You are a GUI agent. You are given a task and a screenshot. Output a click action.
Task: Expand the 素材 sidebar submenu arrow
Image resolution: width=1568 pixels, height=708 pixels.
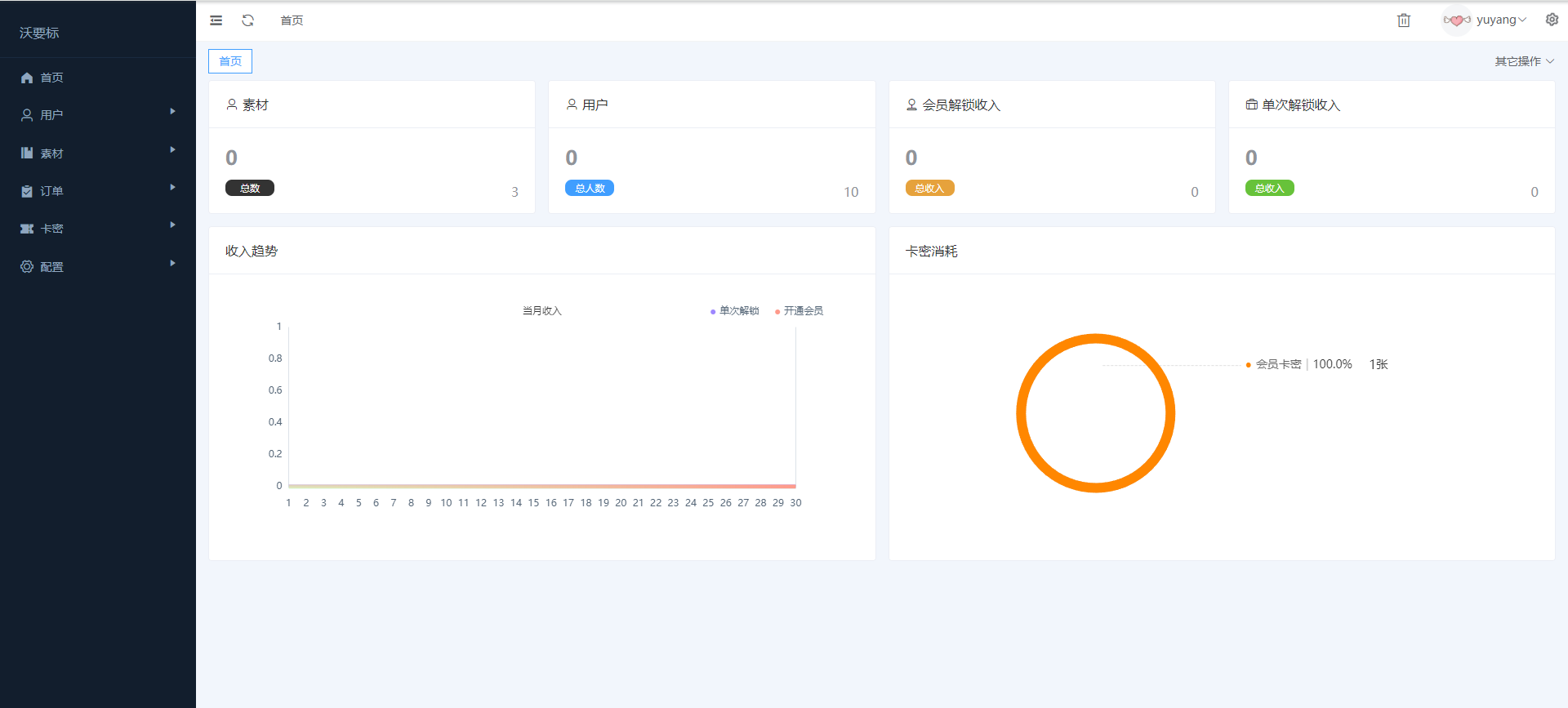tap(172, 149)
